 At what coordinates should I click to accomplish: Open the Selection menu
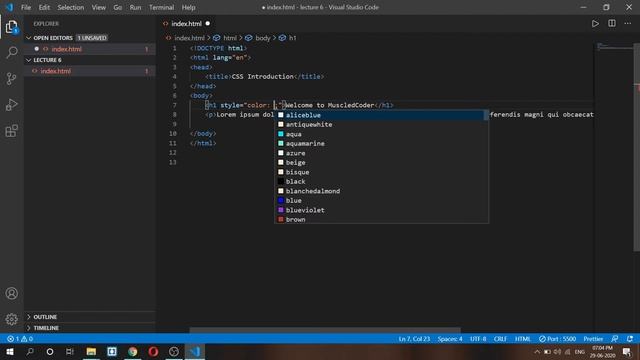point(71,7)
